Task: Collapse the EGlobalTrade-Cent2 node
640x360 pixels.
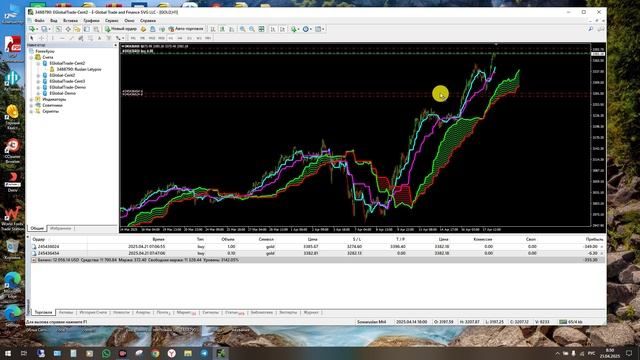Action: click(x=38, y=64)
